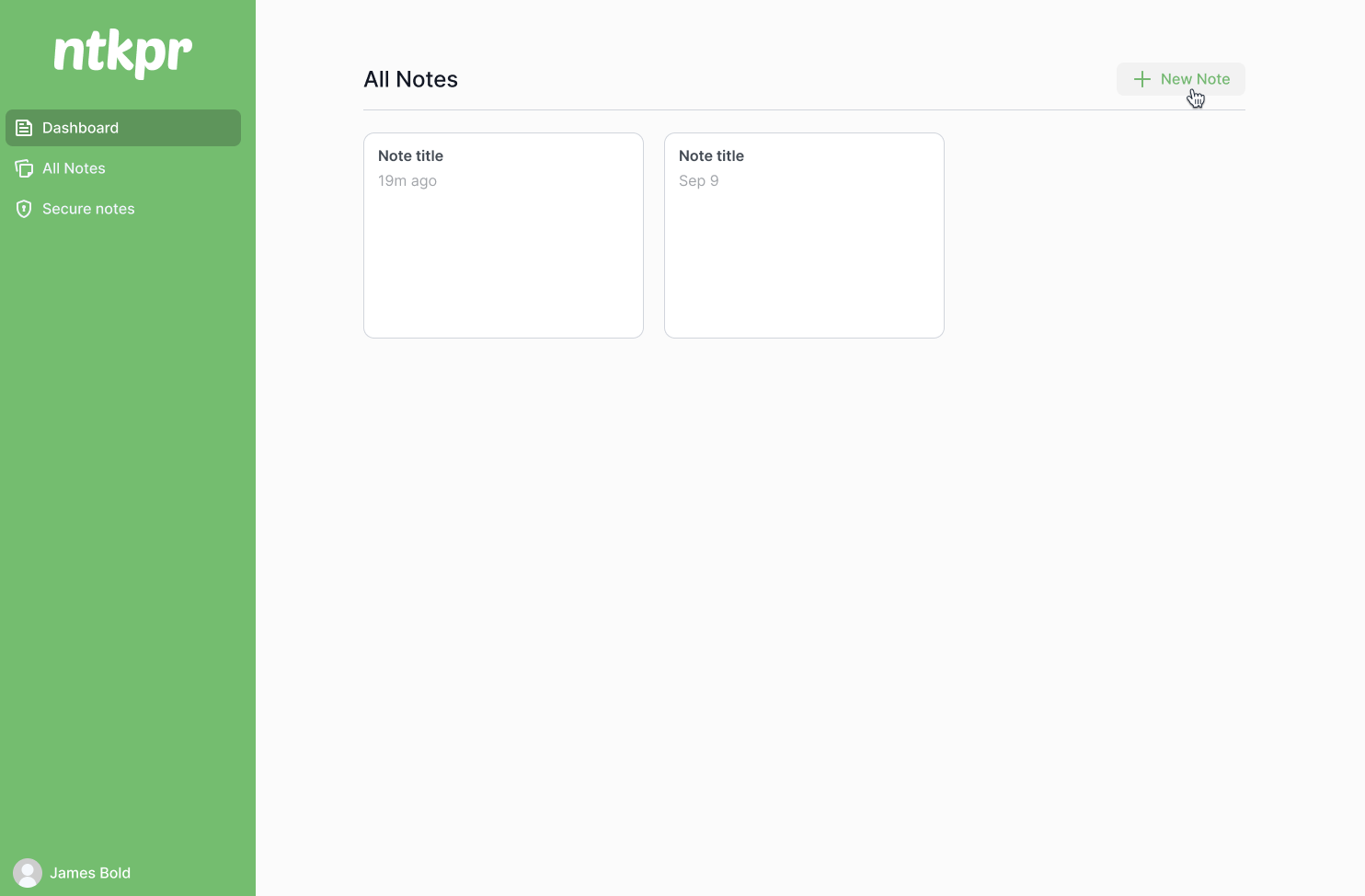This screenshot has height=896, width=1365.
Task: Click the All Notes page heading
Action: tap(410, 79)
